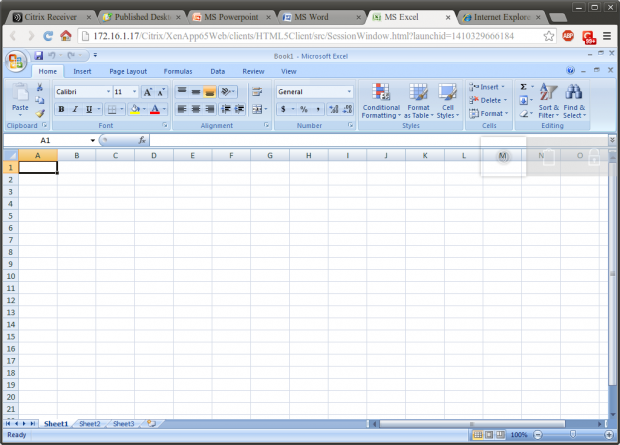Switch to Sheet2 worksheet tab
Screen dimensions: 620x445
tap(90, 424)
